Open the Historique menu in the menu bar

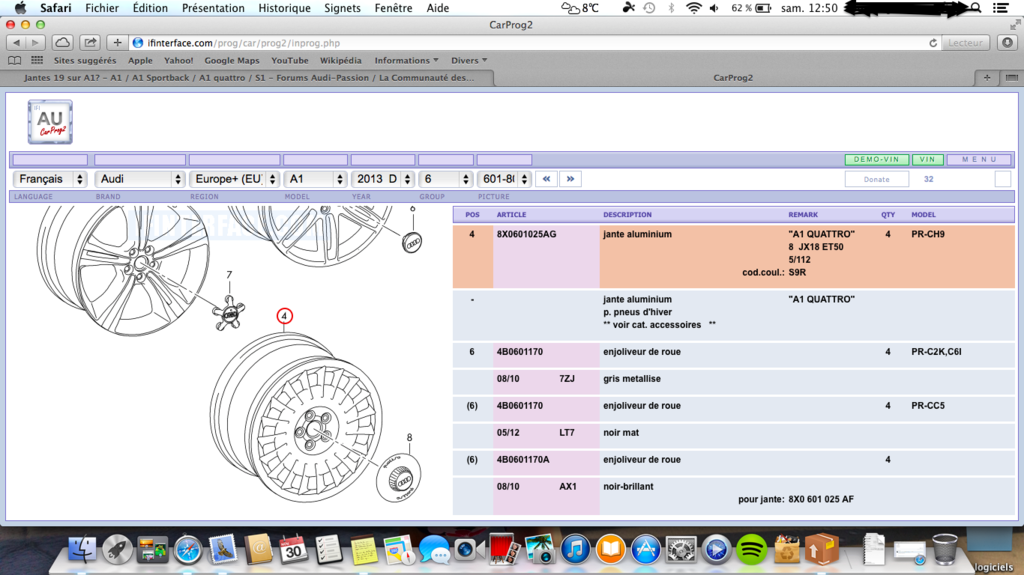tap(284, 8)
